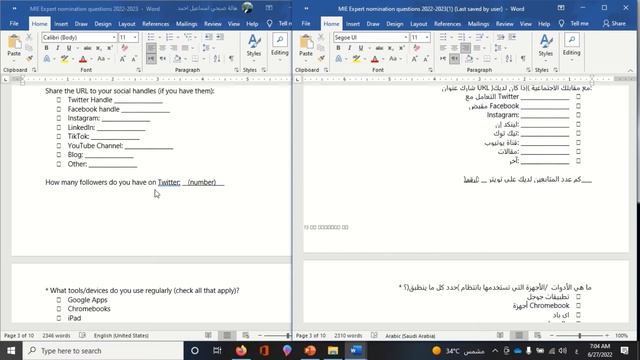This screenshot has height=360, width=640.
Task: Open File Explorer from the taskbar
Action: point(333,351)
